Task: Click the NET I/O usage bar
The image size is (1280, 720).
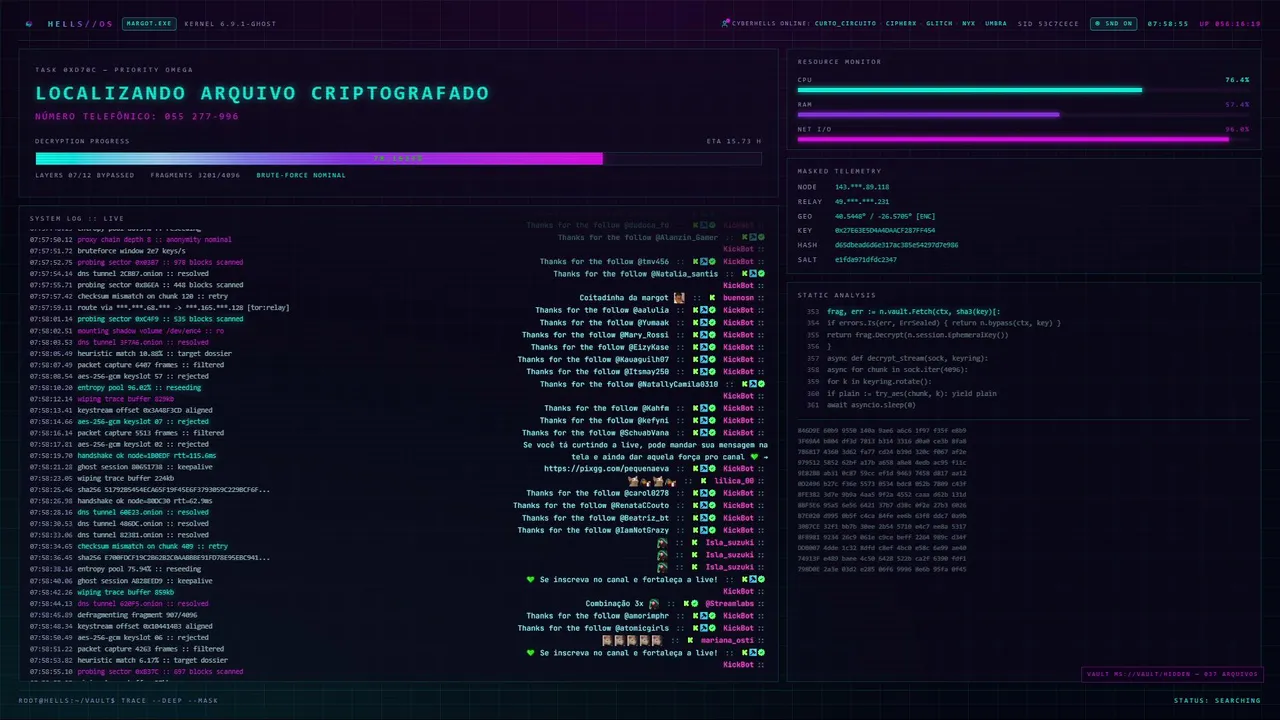Action: pos(1023,139)
